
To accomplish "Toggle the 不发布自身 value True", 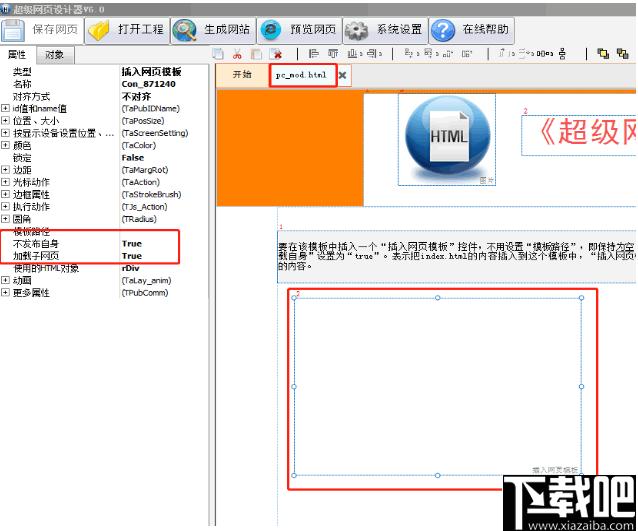I will (x=132, y=244).
